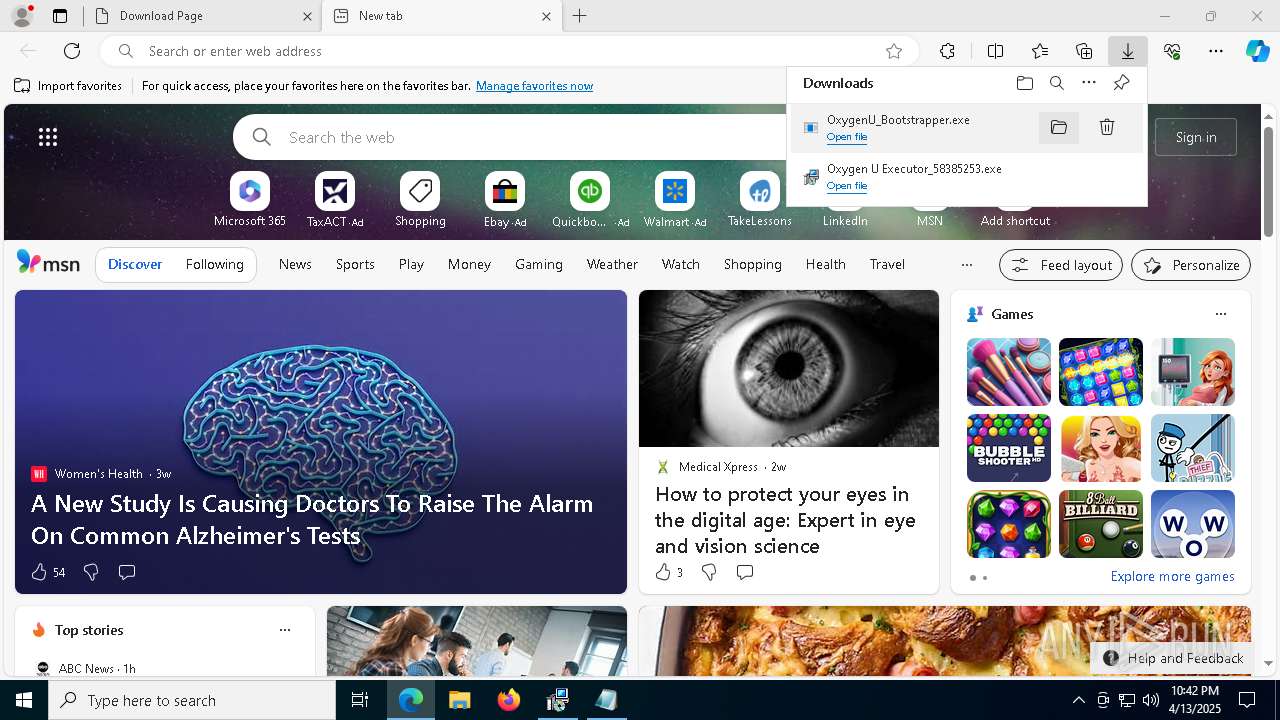
Task: Open the Favorites list icon
Action: coord(1040,51)
